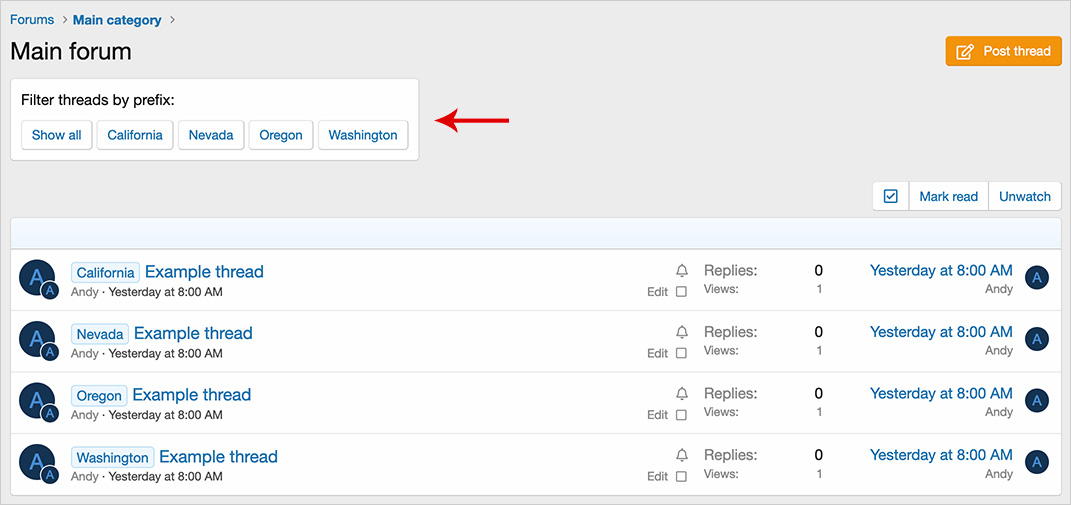Click Mark read button
This screenshot has height=505, width=1071.
[x=948, y=196]
